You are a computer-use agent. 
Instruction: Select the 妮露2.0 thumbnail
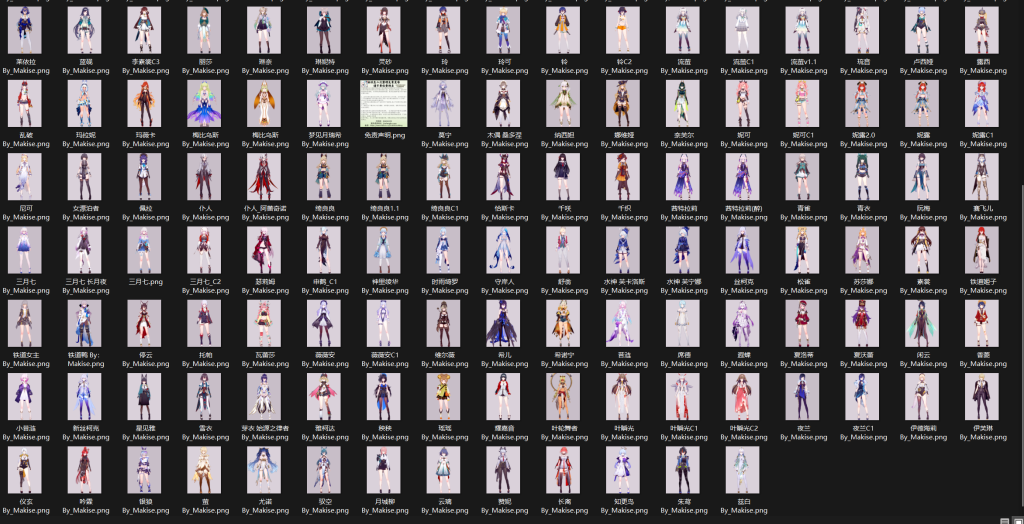click(x=862, y=103)
